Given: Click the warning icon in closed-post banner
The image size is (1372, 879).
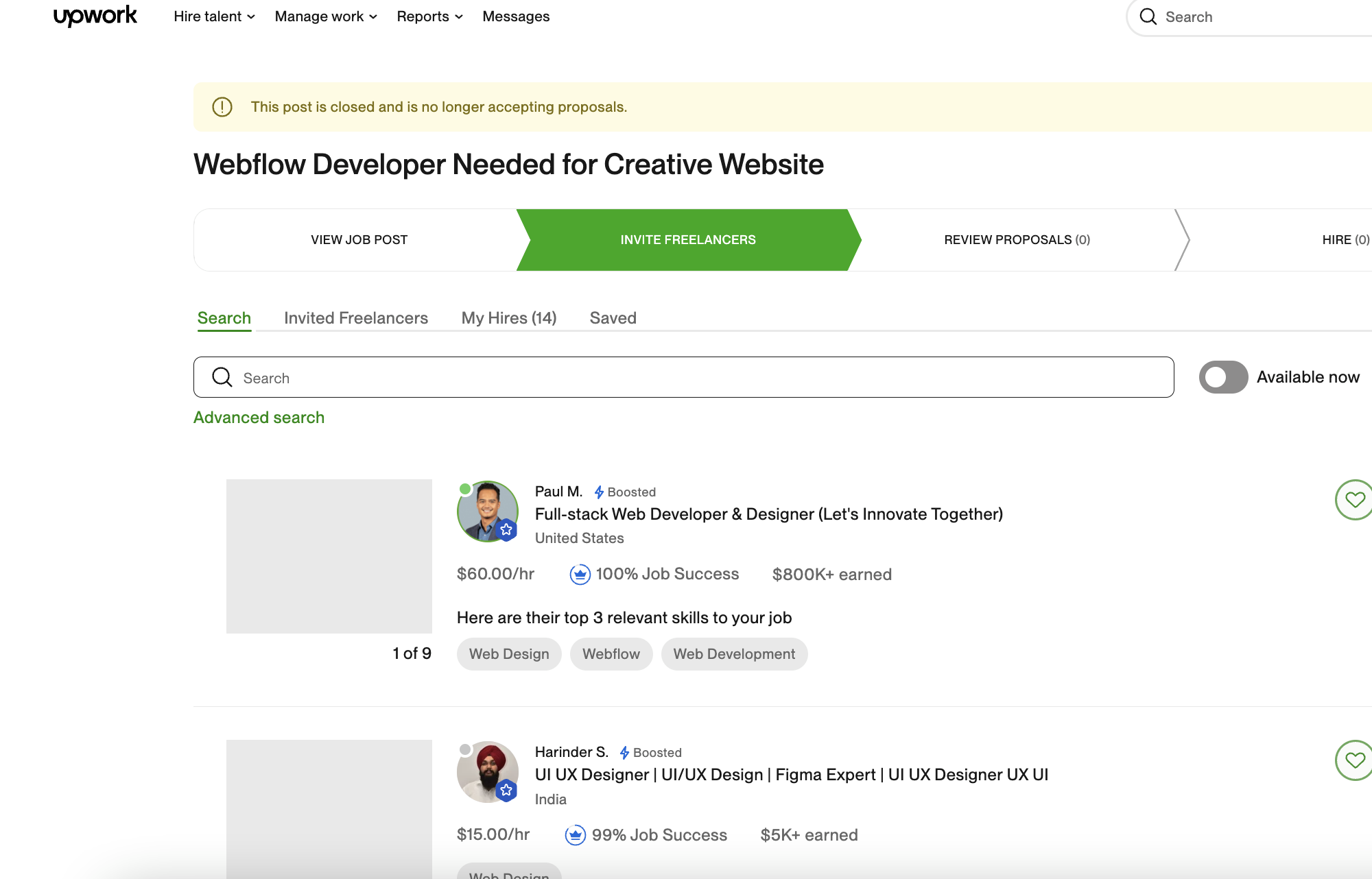Looking at the screenshot, I should [222, 107].
